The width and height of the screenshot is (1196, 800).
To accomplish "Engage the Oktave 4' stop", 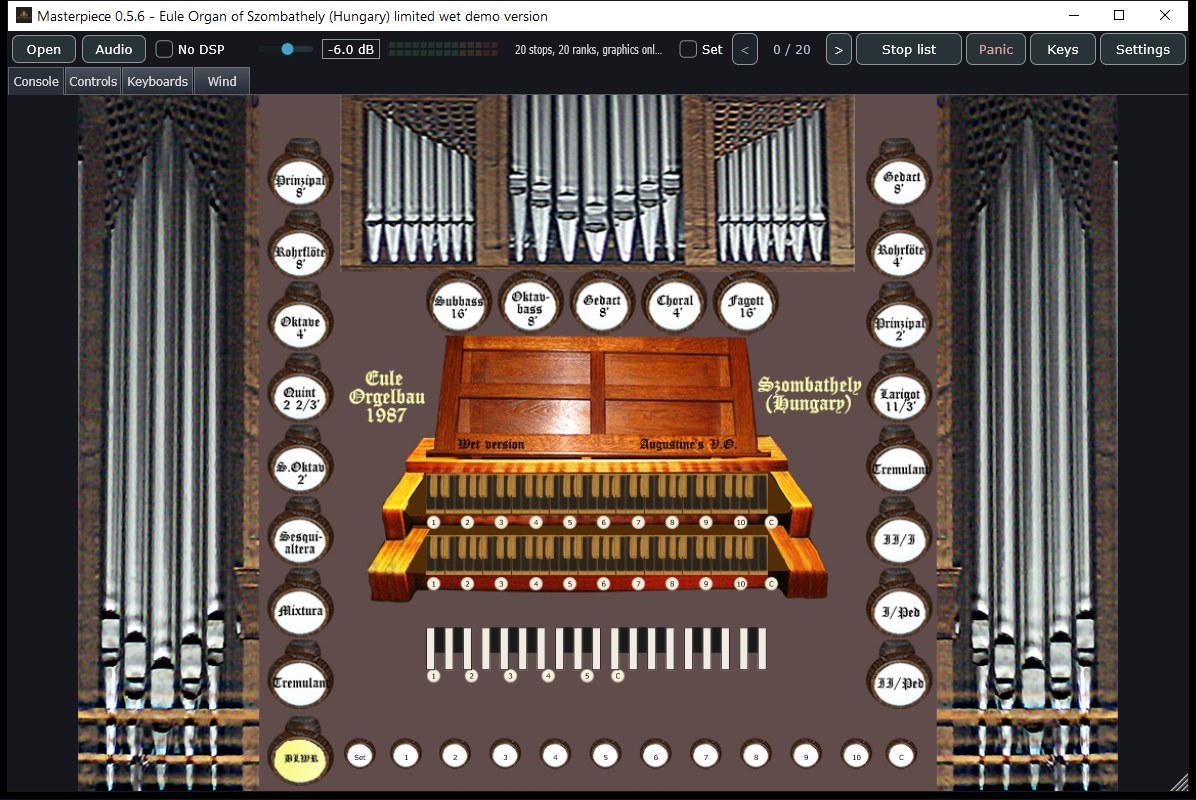I will pyautogui.click(x=301, y=323).
